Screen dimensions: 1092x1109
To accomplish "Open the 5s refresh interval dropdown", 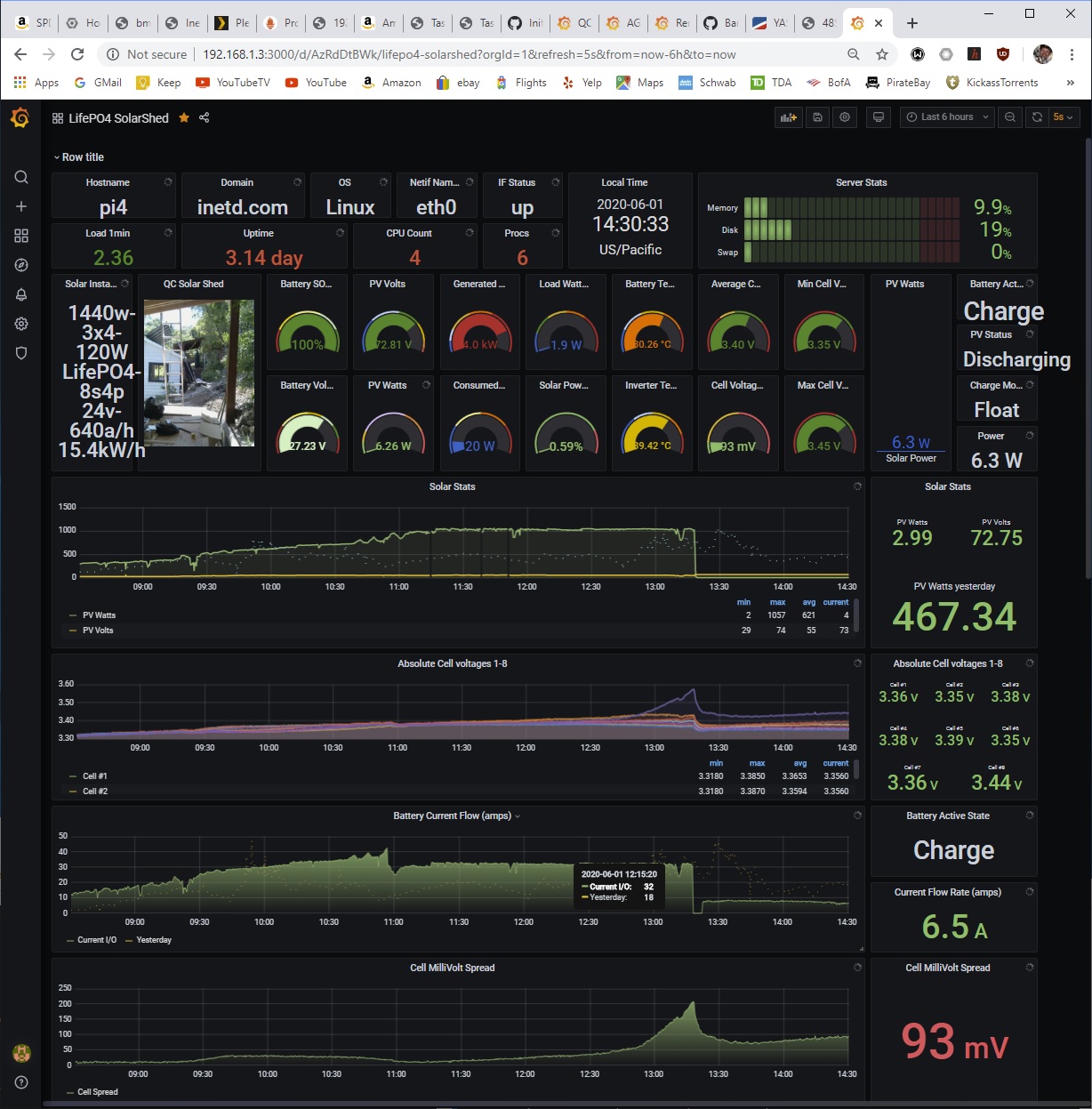I will click(x=1063, y=117).
